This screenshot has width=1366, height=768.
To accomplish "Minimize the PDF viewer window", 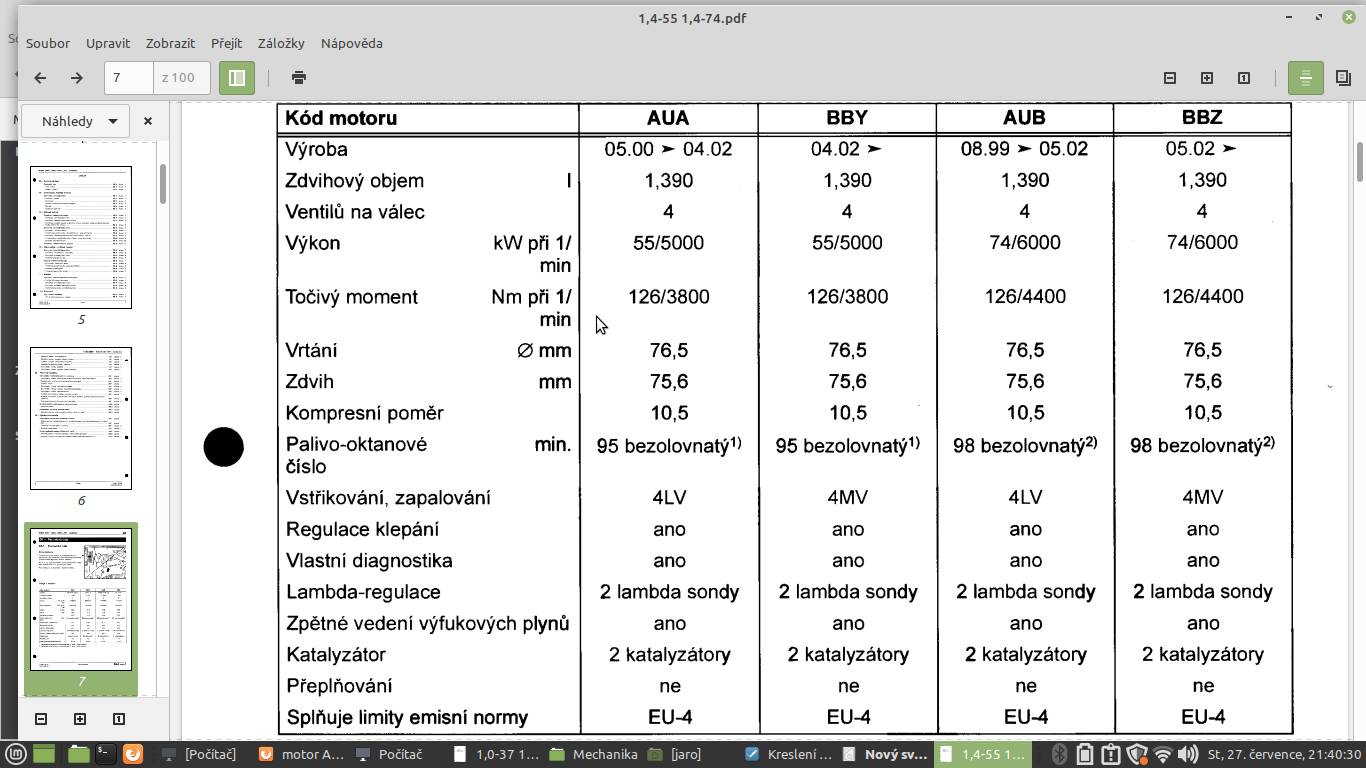I will (1291, 17).
